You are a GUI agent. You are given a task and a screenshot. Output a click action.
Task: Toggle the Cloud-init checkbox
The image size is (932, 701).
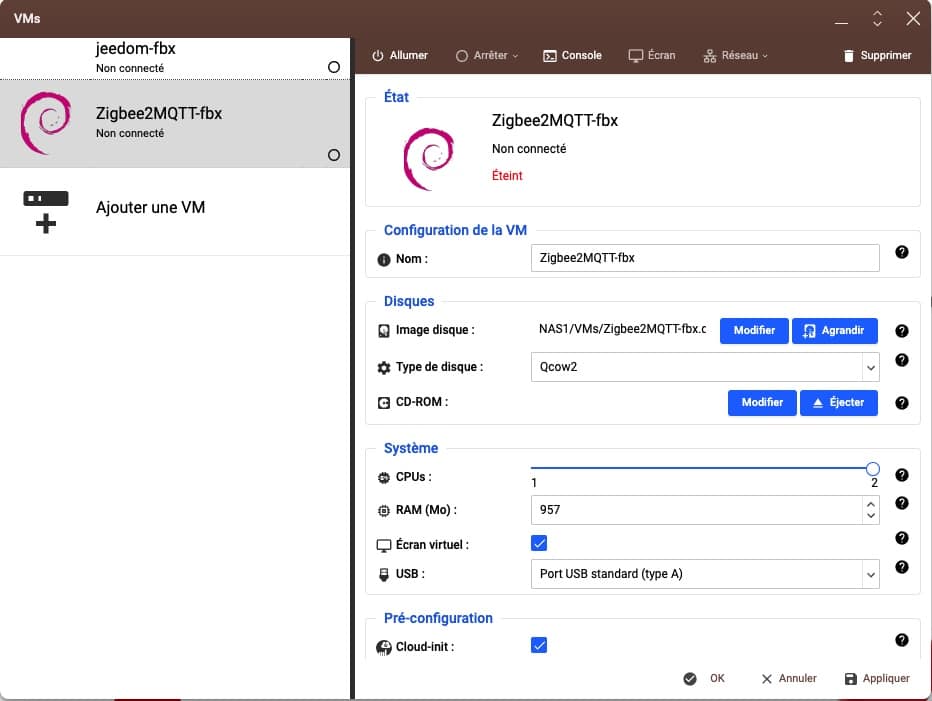pos(539,645)
